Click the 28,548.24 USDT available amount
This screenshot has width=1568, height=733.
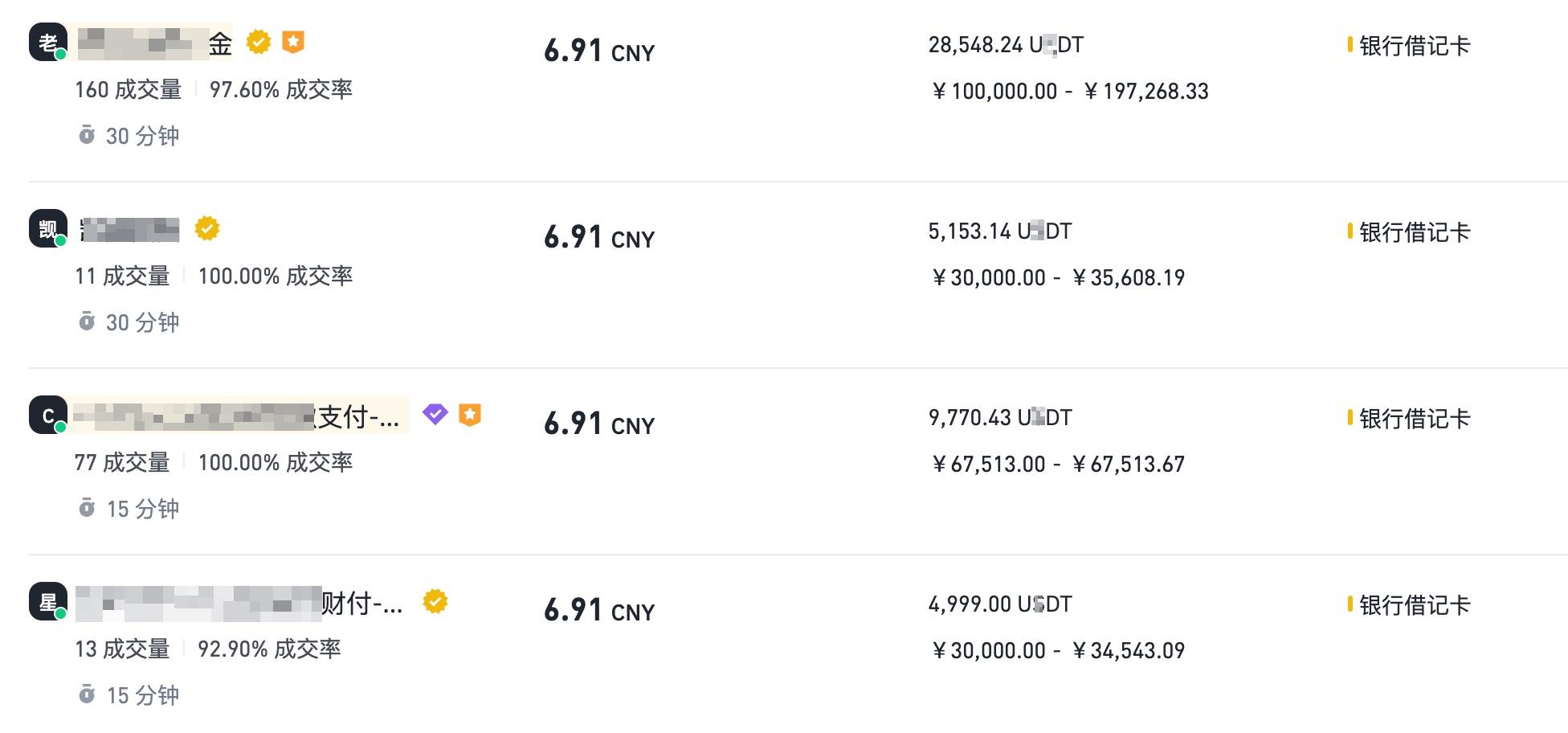click(1006, 45)
